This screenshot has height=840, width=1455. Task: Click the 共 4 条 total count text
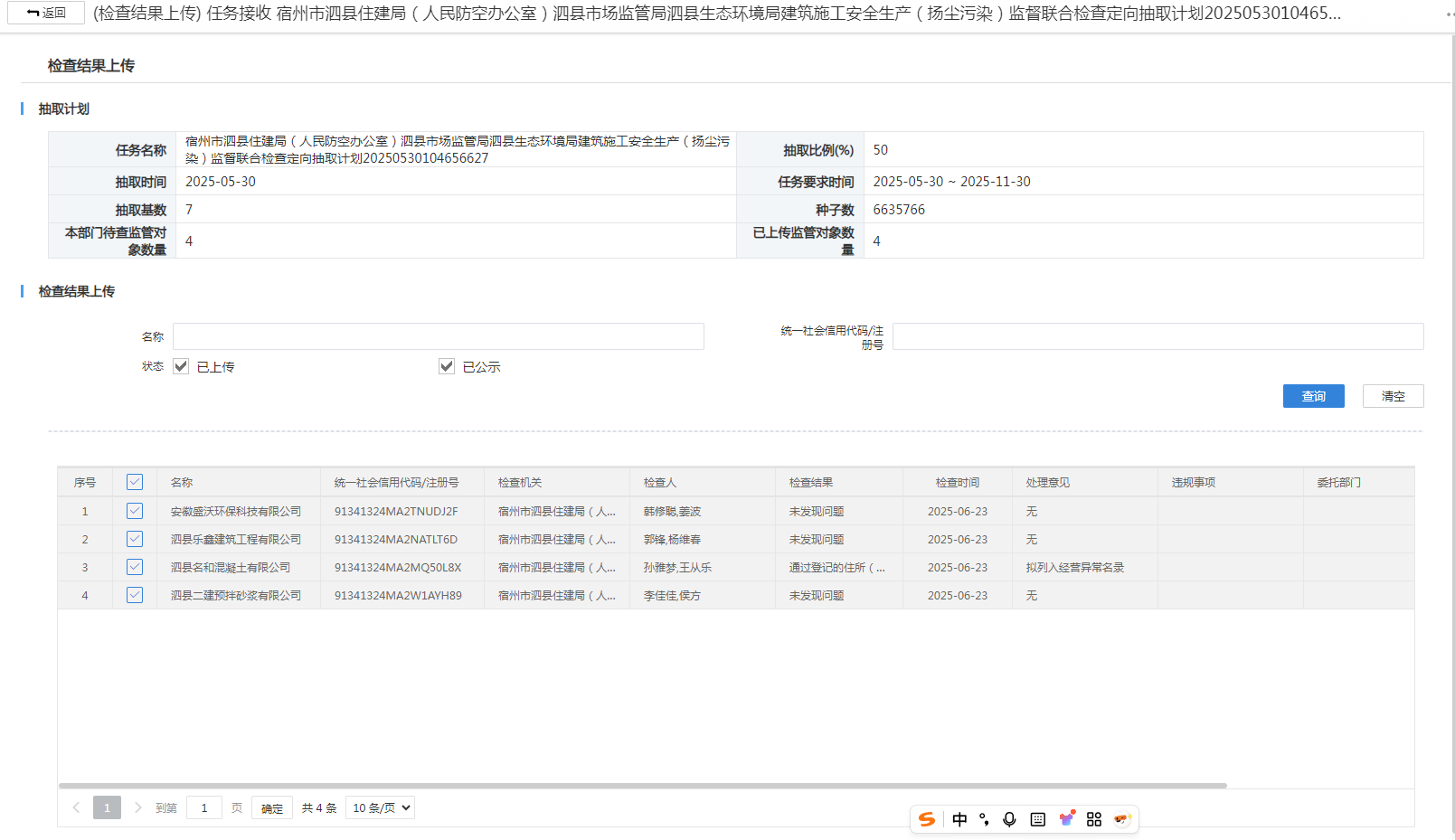[319, 807]
